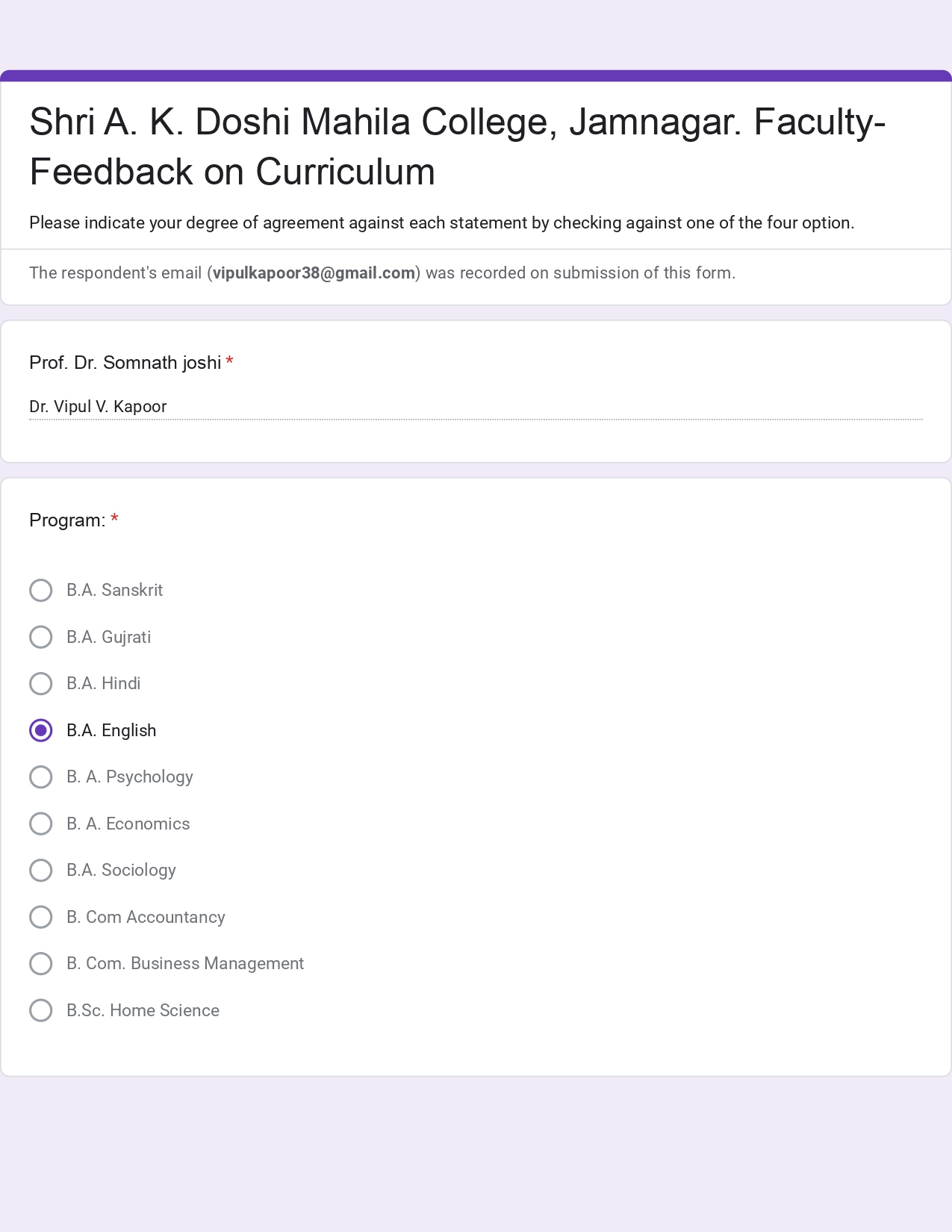Click the respondent email vipulkapoor38@gmail.com
This screenshot has width=952, height=1232.
[314, 273]
